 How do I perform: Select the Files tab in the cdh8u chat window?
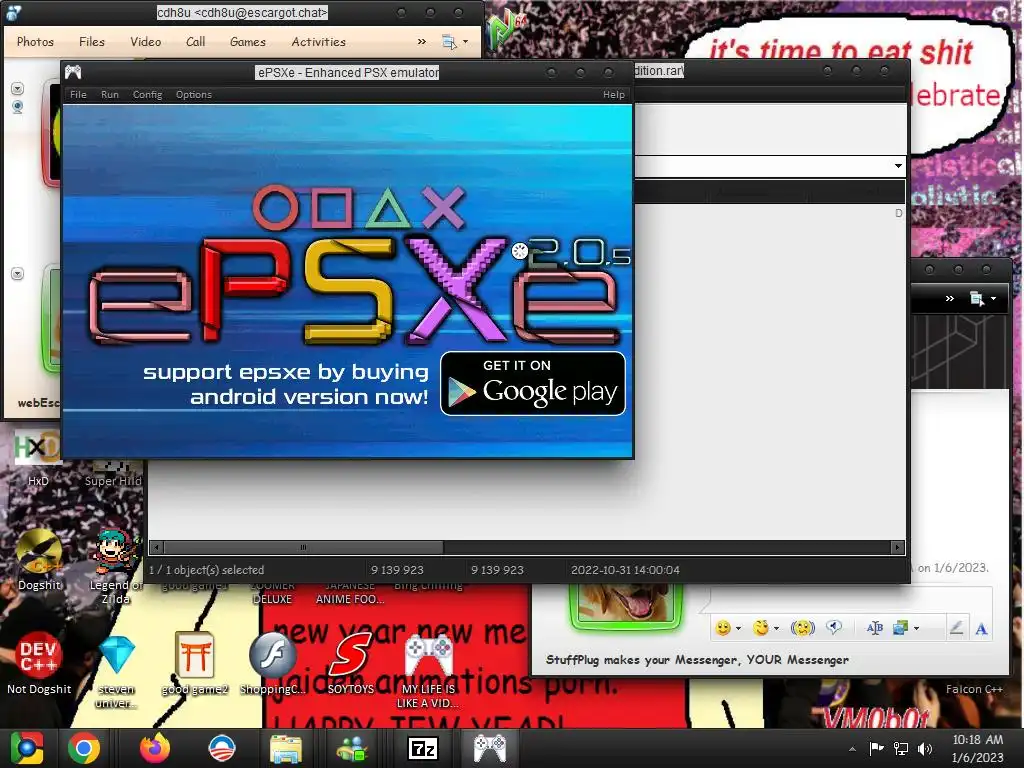[x=91, y=42]
